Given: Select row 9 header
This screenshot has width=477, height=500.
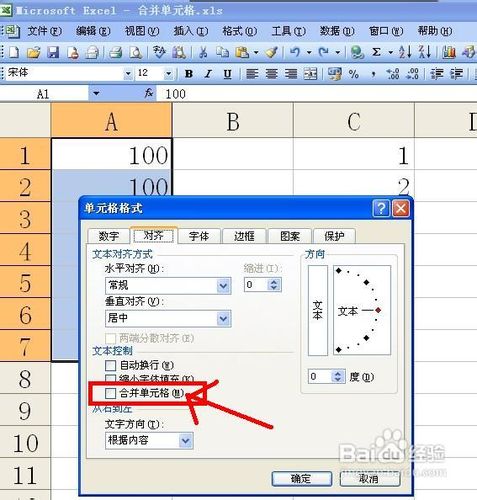Looking at the screenshot, I should pos(25,410).
